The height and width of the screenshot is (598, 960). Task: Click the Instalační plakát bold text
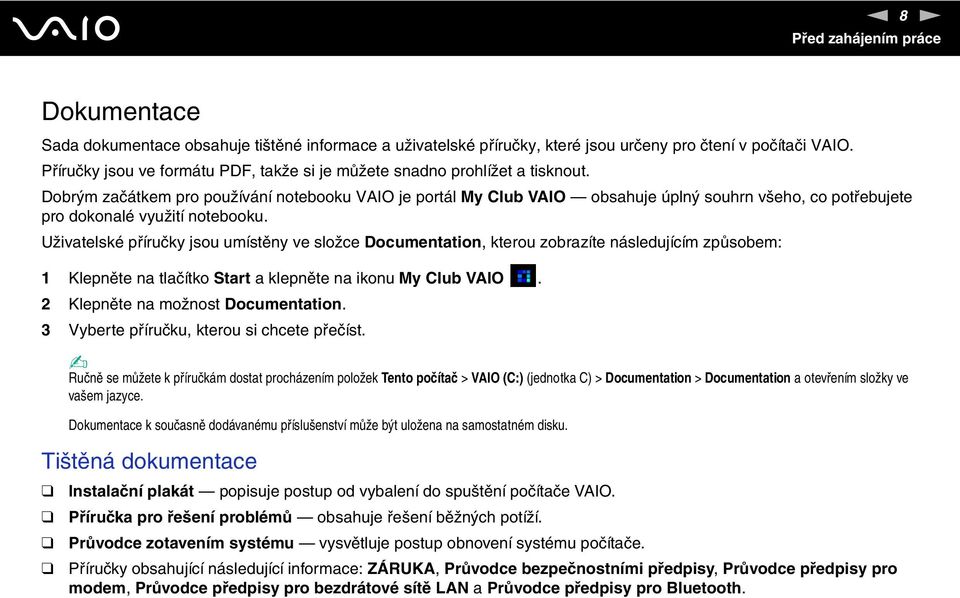pyautogui.click(x=131, y=491)
